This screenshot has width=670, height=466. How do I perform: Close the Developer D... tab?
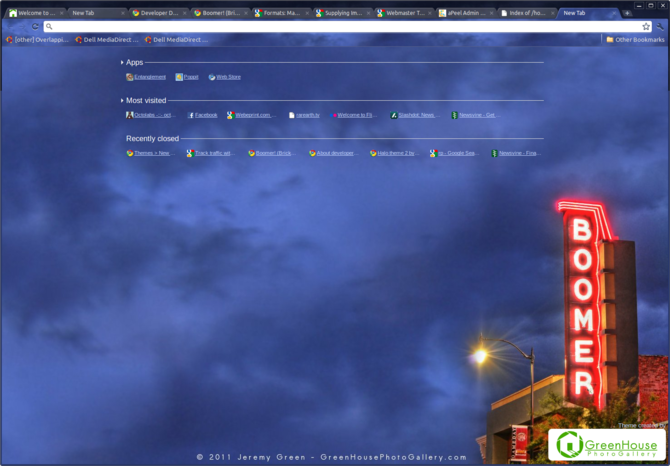[x=184, y=13]
